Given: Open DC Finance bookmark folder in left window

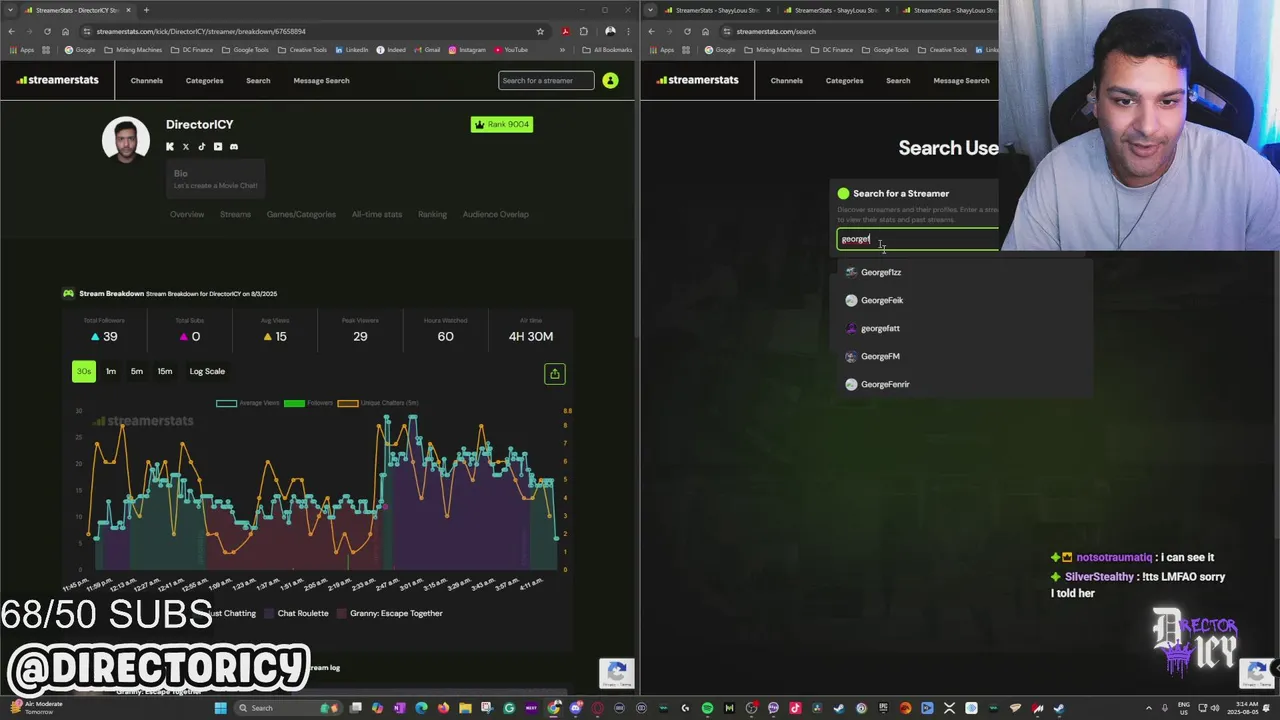Looking at the screenshot, I should pos(192,50).
